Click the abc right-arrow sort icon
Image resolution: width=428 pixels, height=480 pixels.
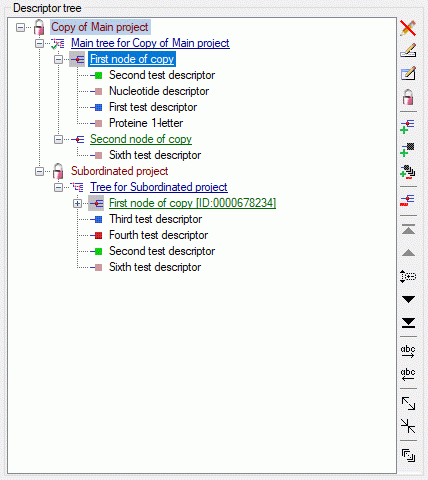(x=408, y=351)
